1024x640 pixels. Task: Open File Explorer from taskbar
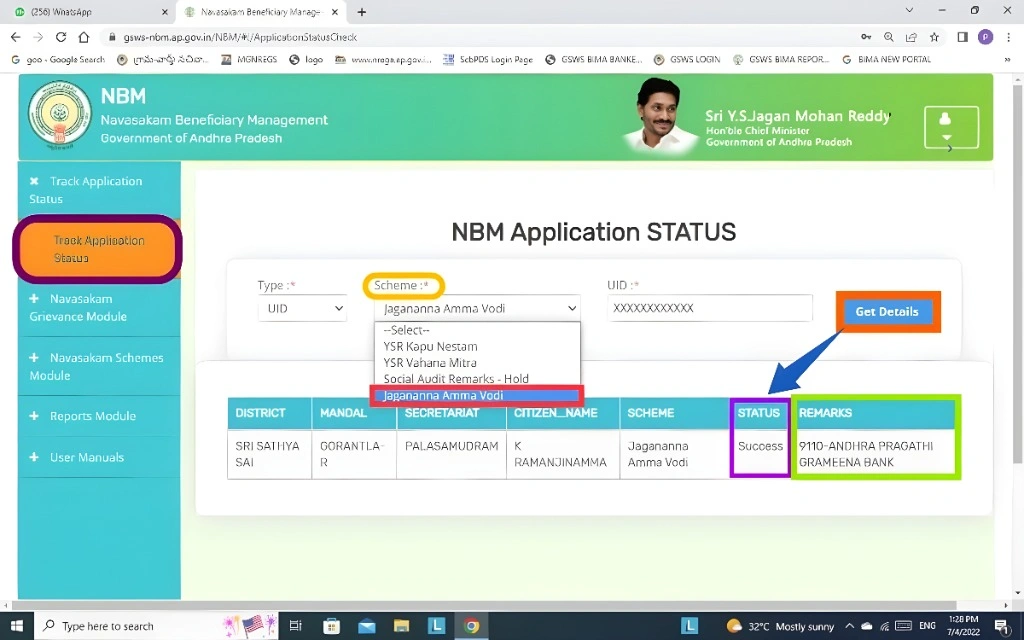click(x=401, y=626)
